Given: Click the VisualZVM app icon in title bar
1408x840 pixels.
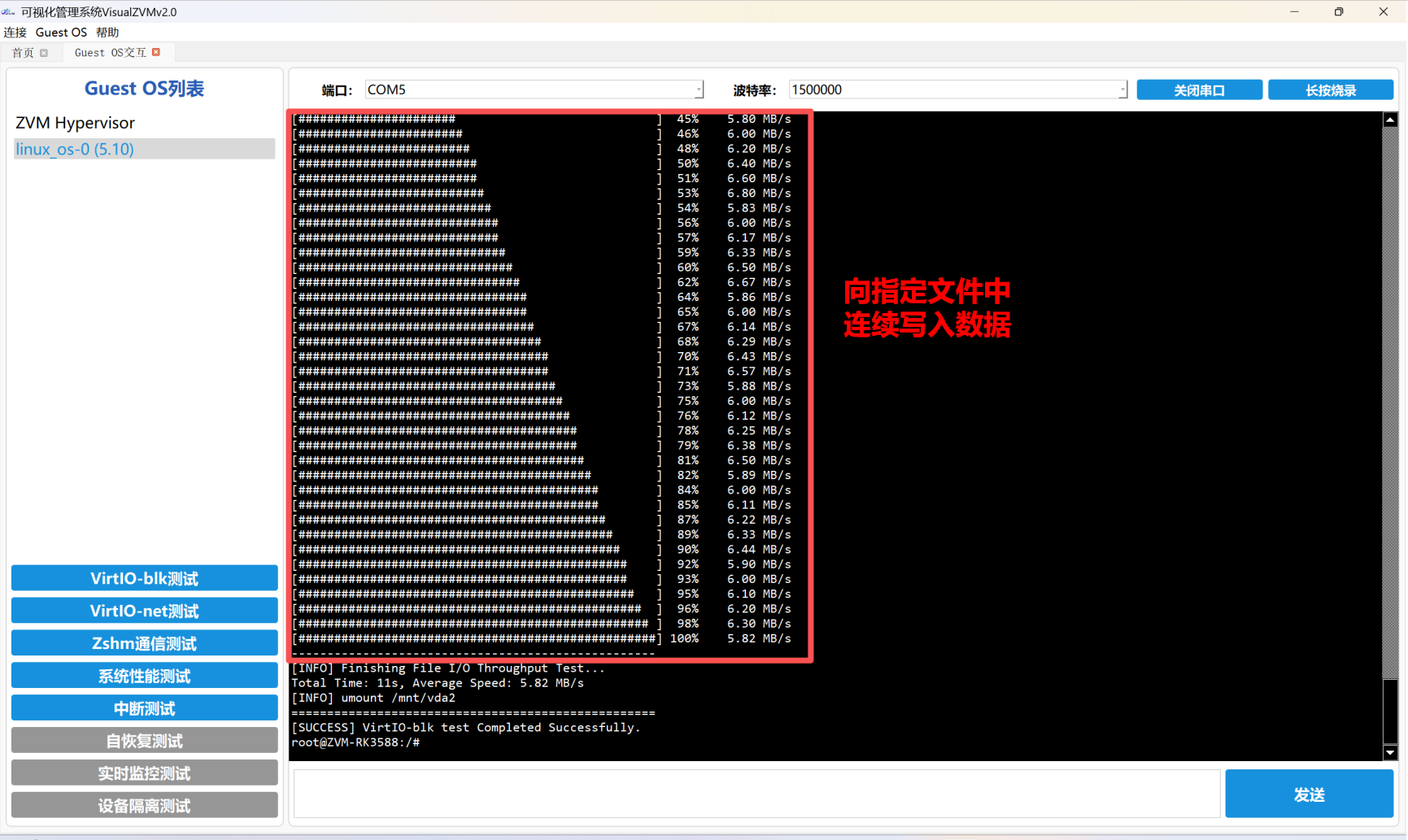Looking at the screenshot, I should [9, 11].
